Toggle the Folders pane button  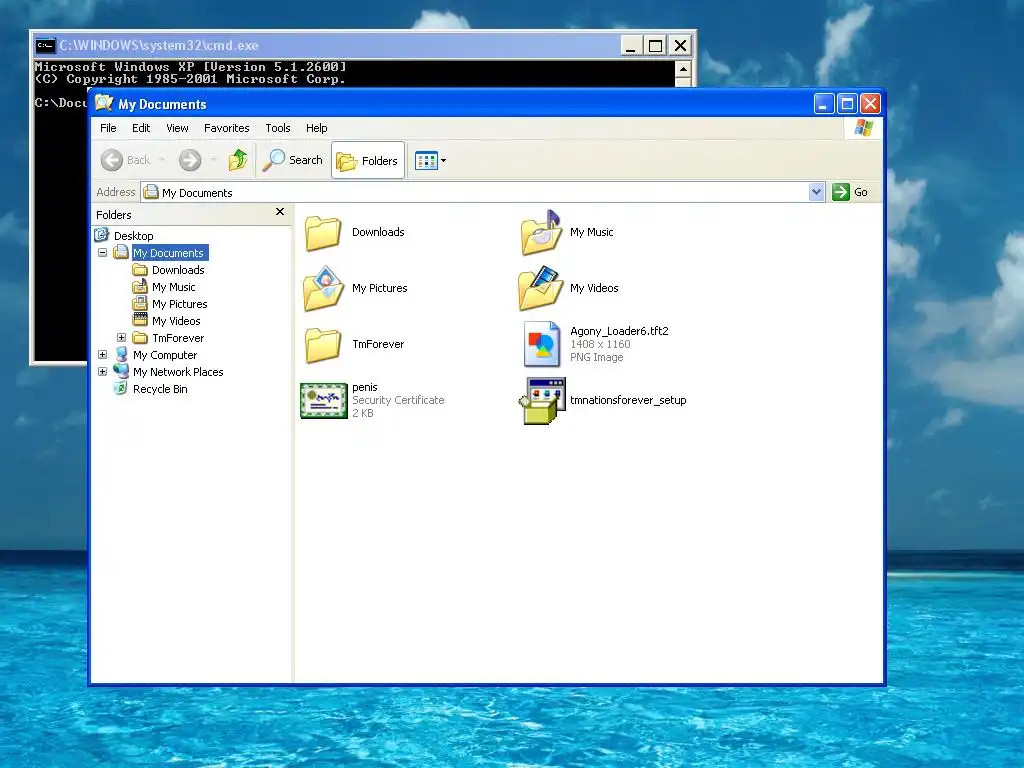tap(368, 160)
